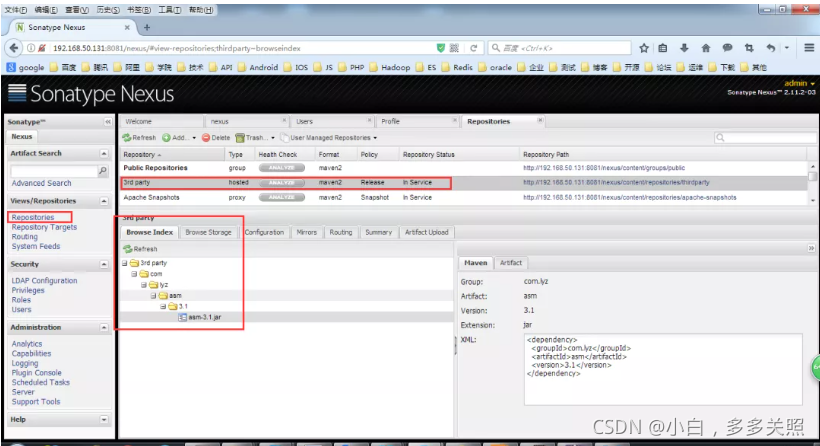The width and height of the screenshot is (820, 446).
Task: Switch to the Artifact details tab
Action: [x=510, y=263]
